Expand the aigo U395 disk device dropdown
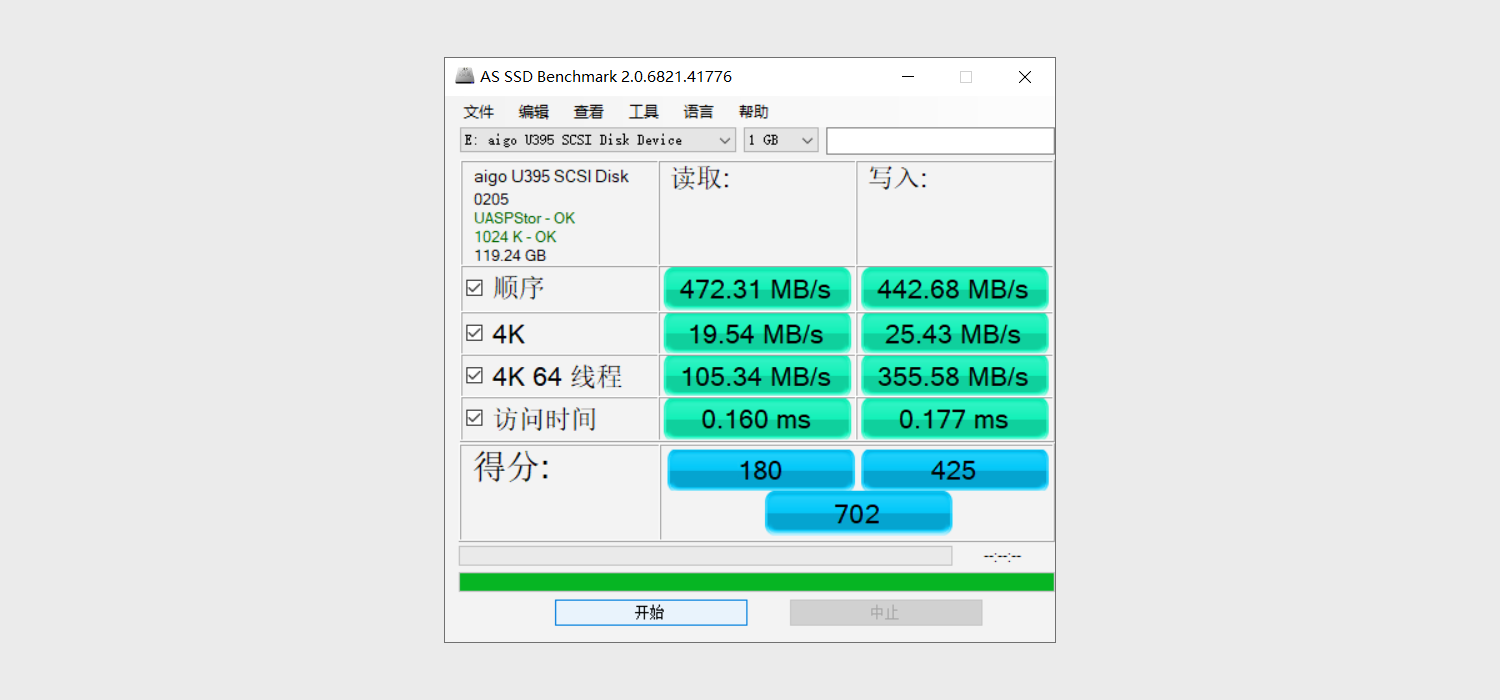Image resolution: width=1500 pixels, height=700 pixels. [x=598, y=140]
